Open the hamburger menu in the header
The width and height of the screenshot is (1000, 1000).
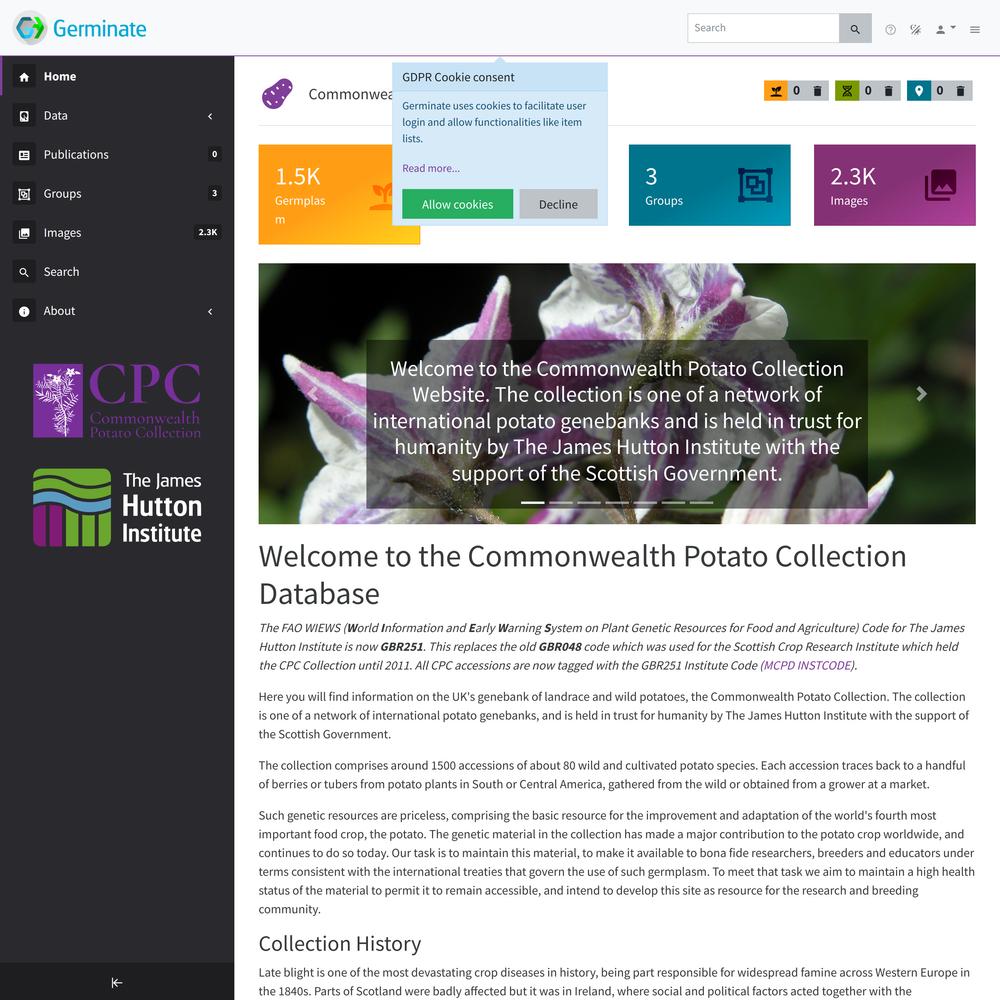(x=974, y=29)
